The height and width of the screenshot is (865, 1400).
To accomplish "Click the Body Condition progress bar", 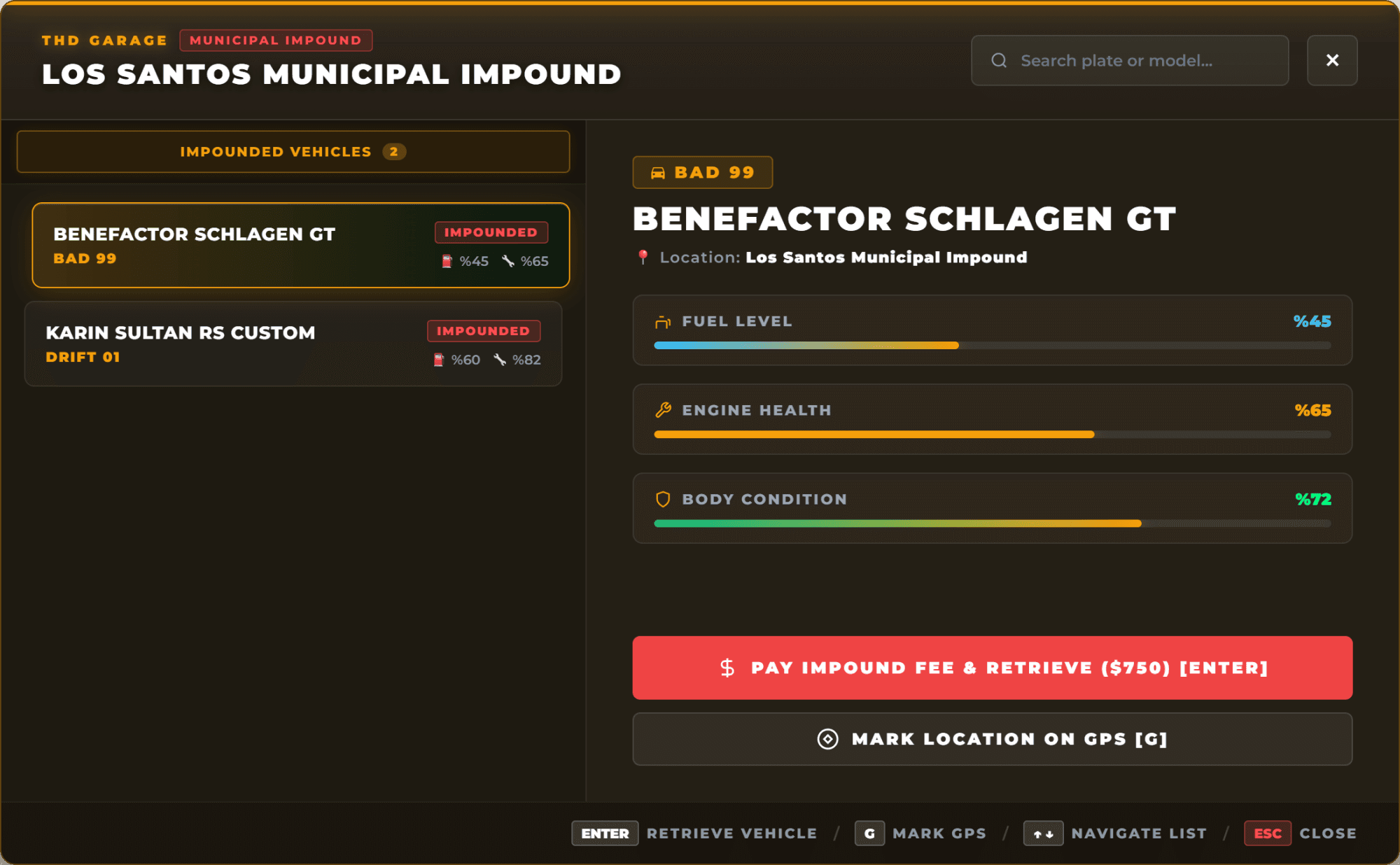I will 993,523.
